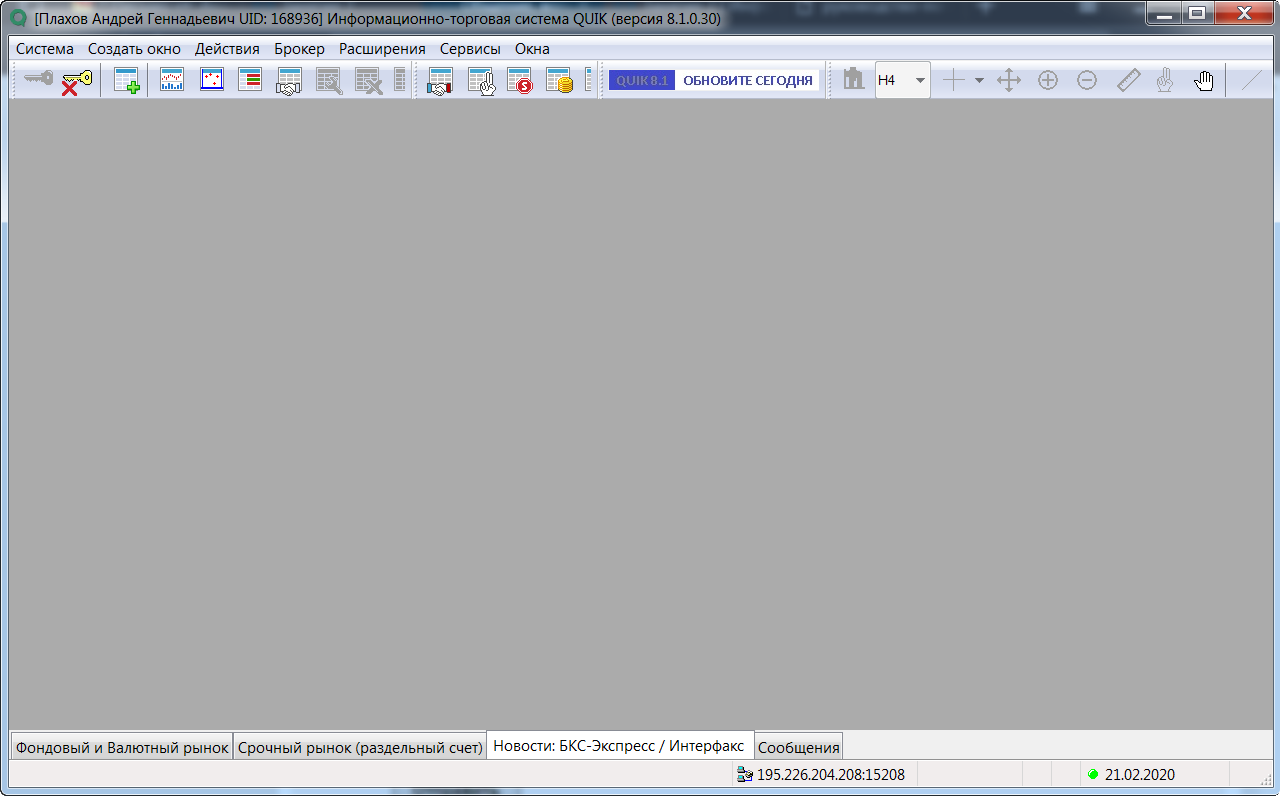1280x796 pixels.
Task: Click the two-finger hand gesture icon
Action: (x=1164, y=80)
